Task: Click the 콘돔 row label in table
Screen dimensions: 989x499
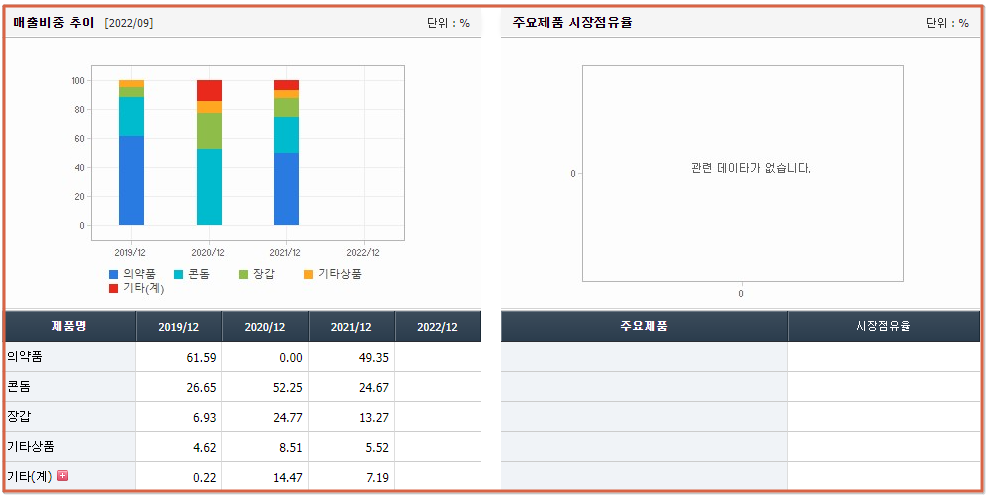Action: 19,387
